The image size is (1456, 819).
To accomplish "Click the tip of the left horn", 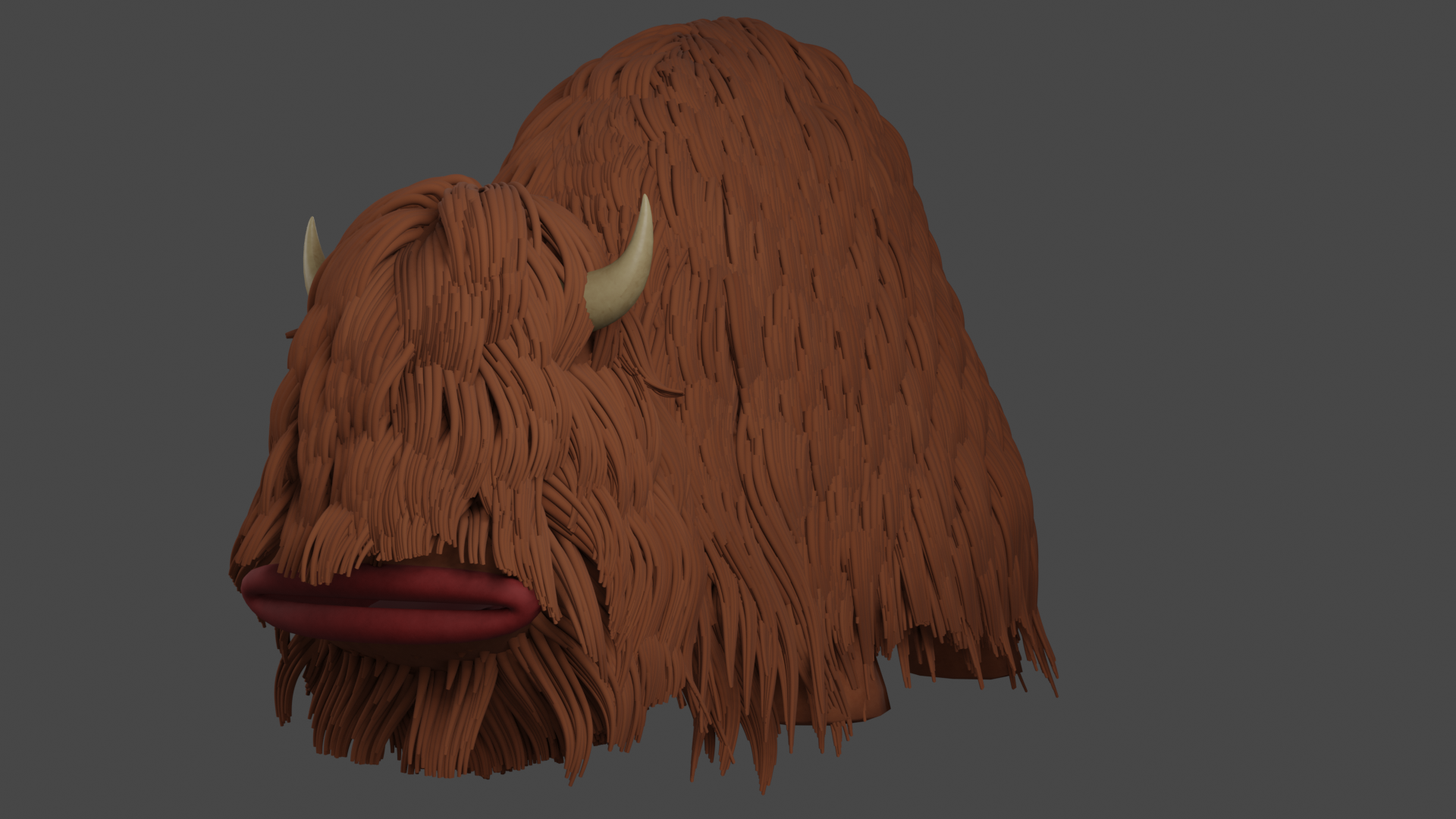I will coord(311,222).
